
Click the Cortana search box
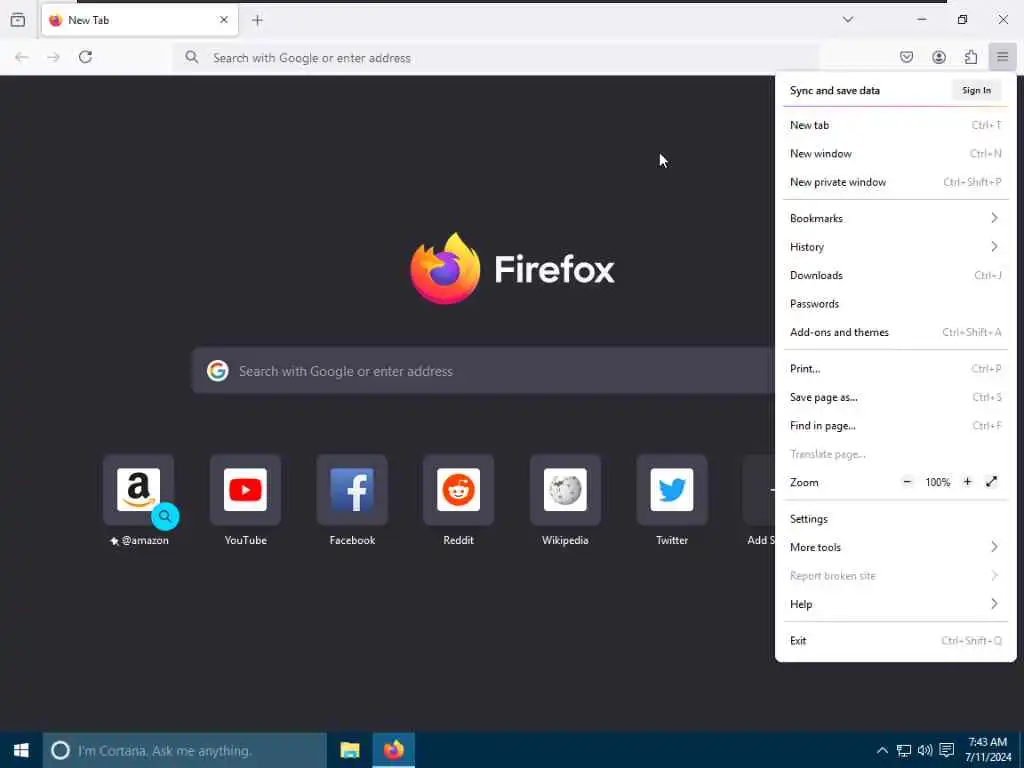(x=185, y=750)
